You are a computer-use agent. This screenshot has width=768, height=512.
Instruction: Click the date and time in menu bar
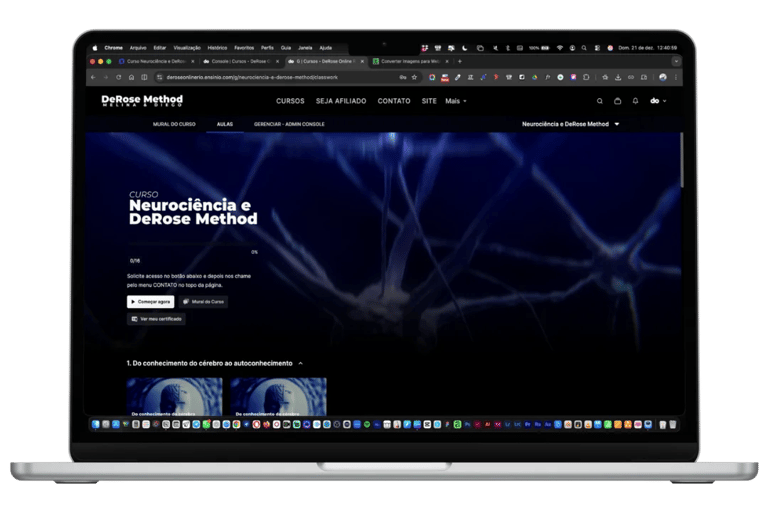(x=647, y=48)
